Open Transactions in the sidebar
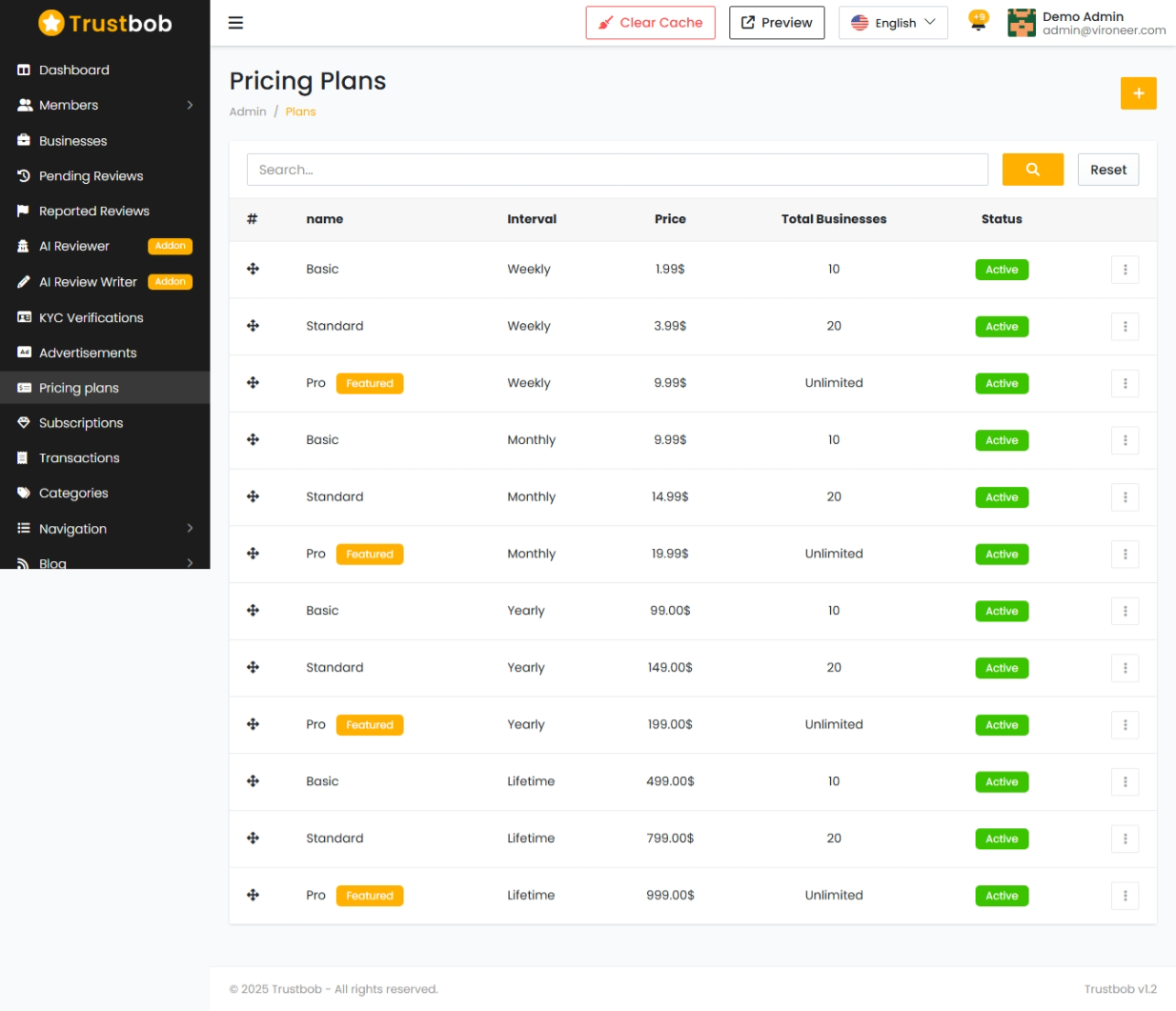1176x1011 pixels. pos(105,458)
